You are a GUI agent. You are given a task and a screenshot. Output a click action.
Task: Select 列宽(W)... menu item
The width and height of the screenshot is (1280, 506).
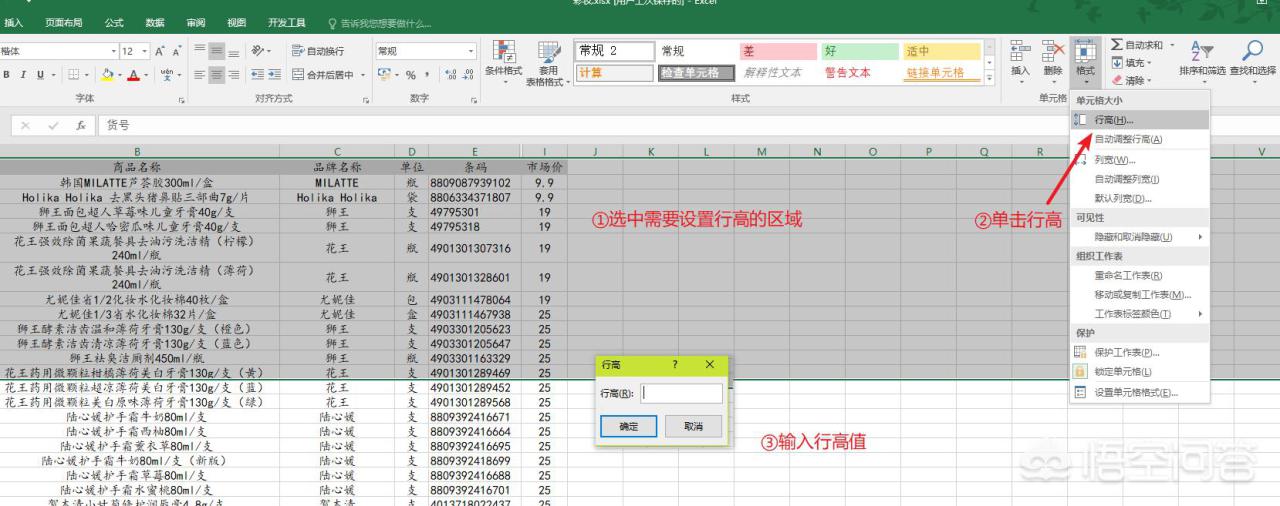pos(1139,160)
